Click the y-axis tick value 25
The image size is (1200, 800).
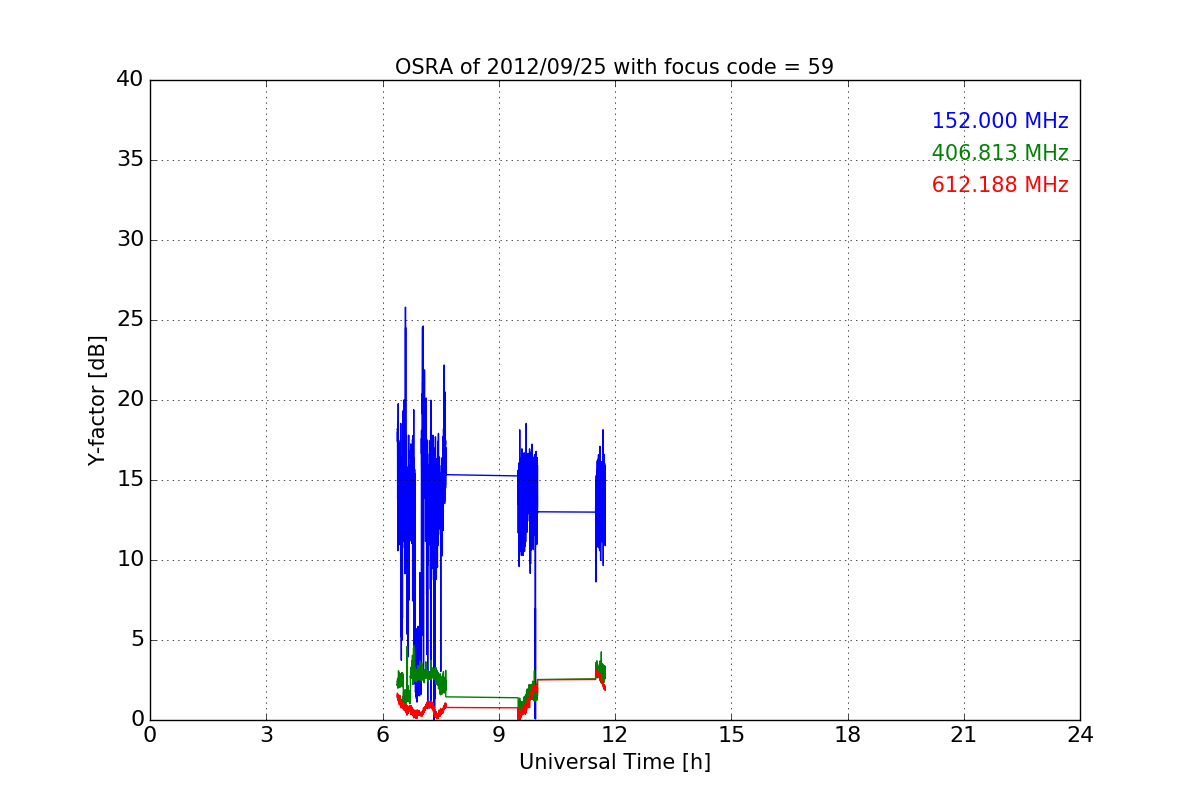130,320
